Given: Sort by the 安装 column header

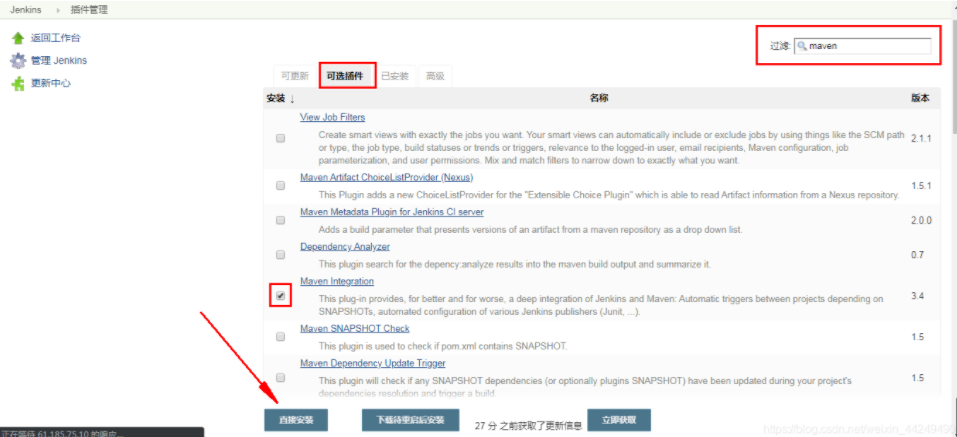Looking at the screenshot, I should click(x=280, y=98).
